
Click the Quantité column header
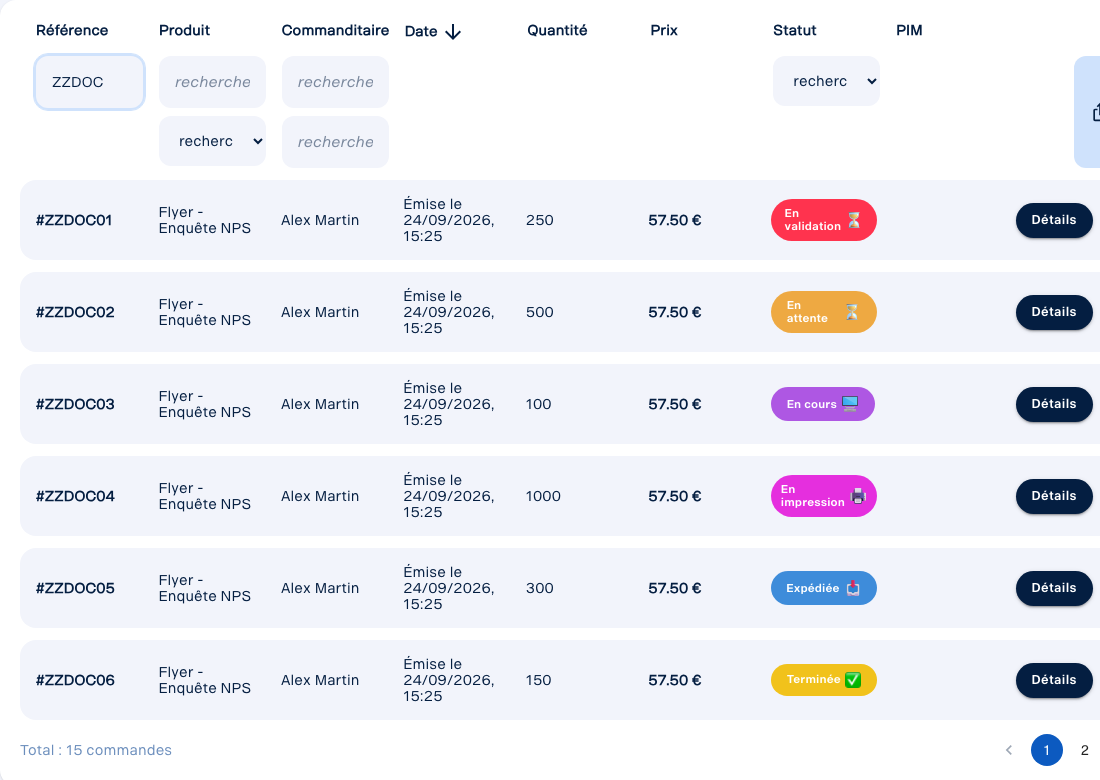(557, 30)
